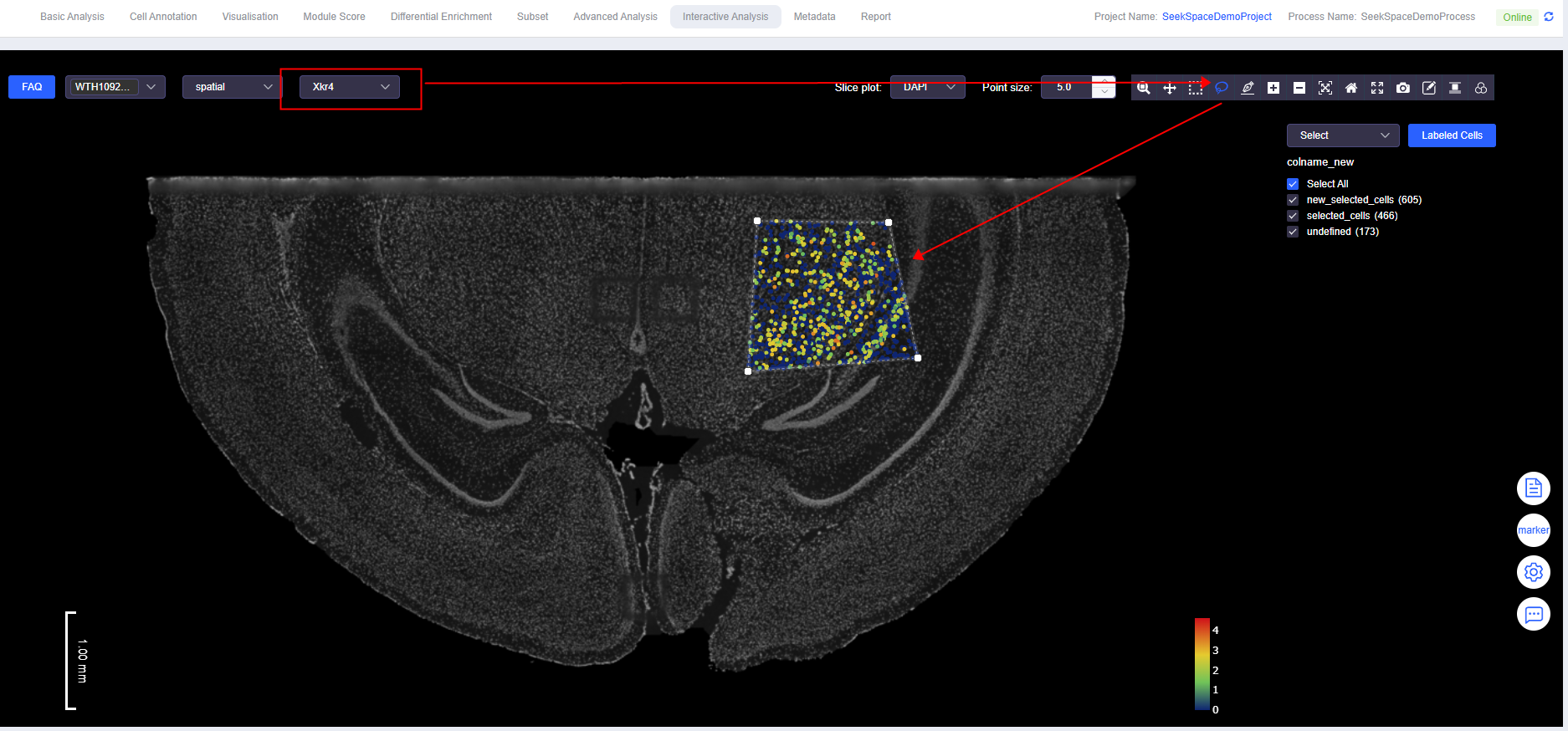1568x731 pixels.
Task: Reset view with the home icon
Action: click(1351, 88)
